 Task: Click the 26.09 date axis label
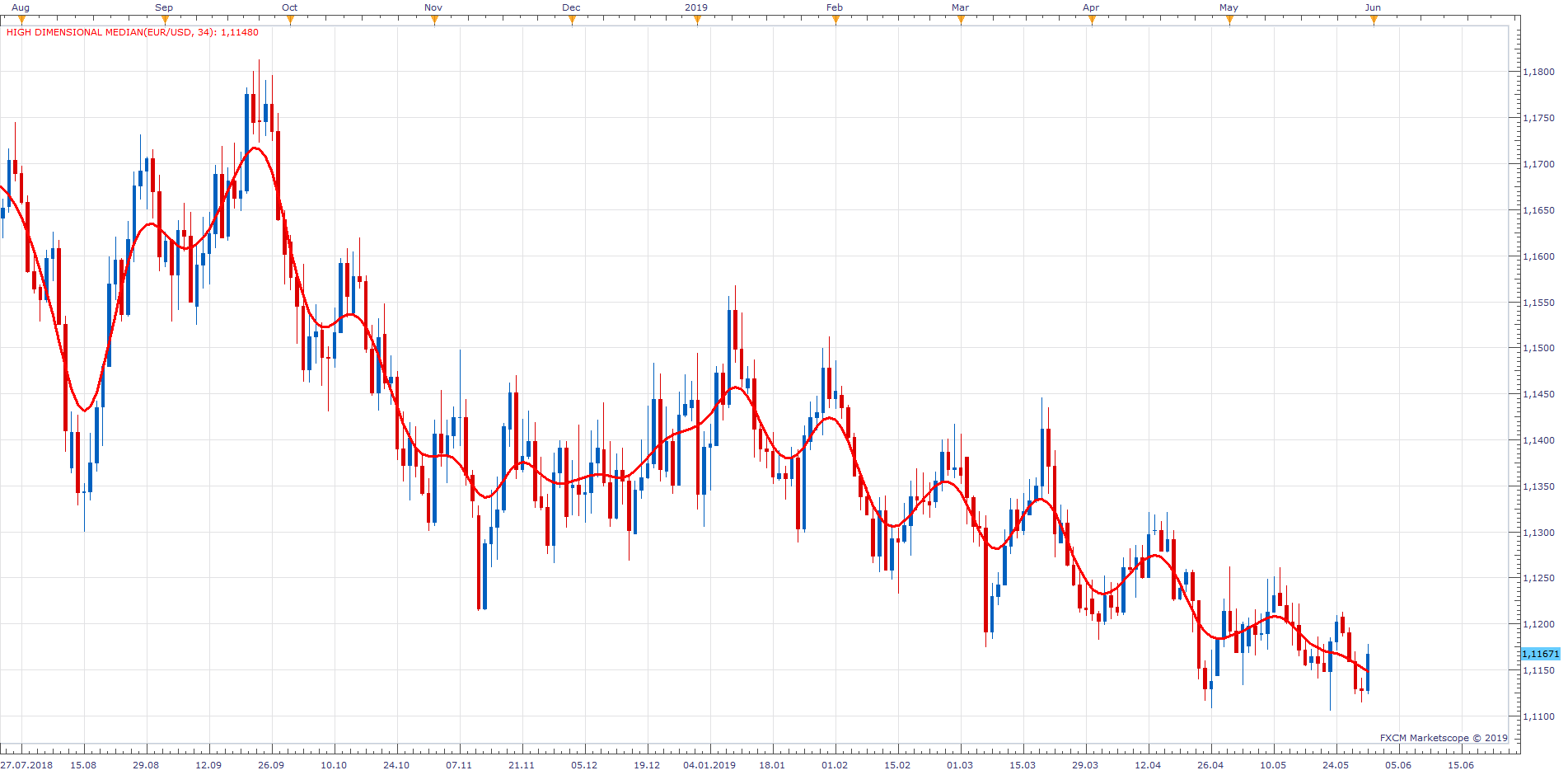pyautogui.click(x=271, y=765)
